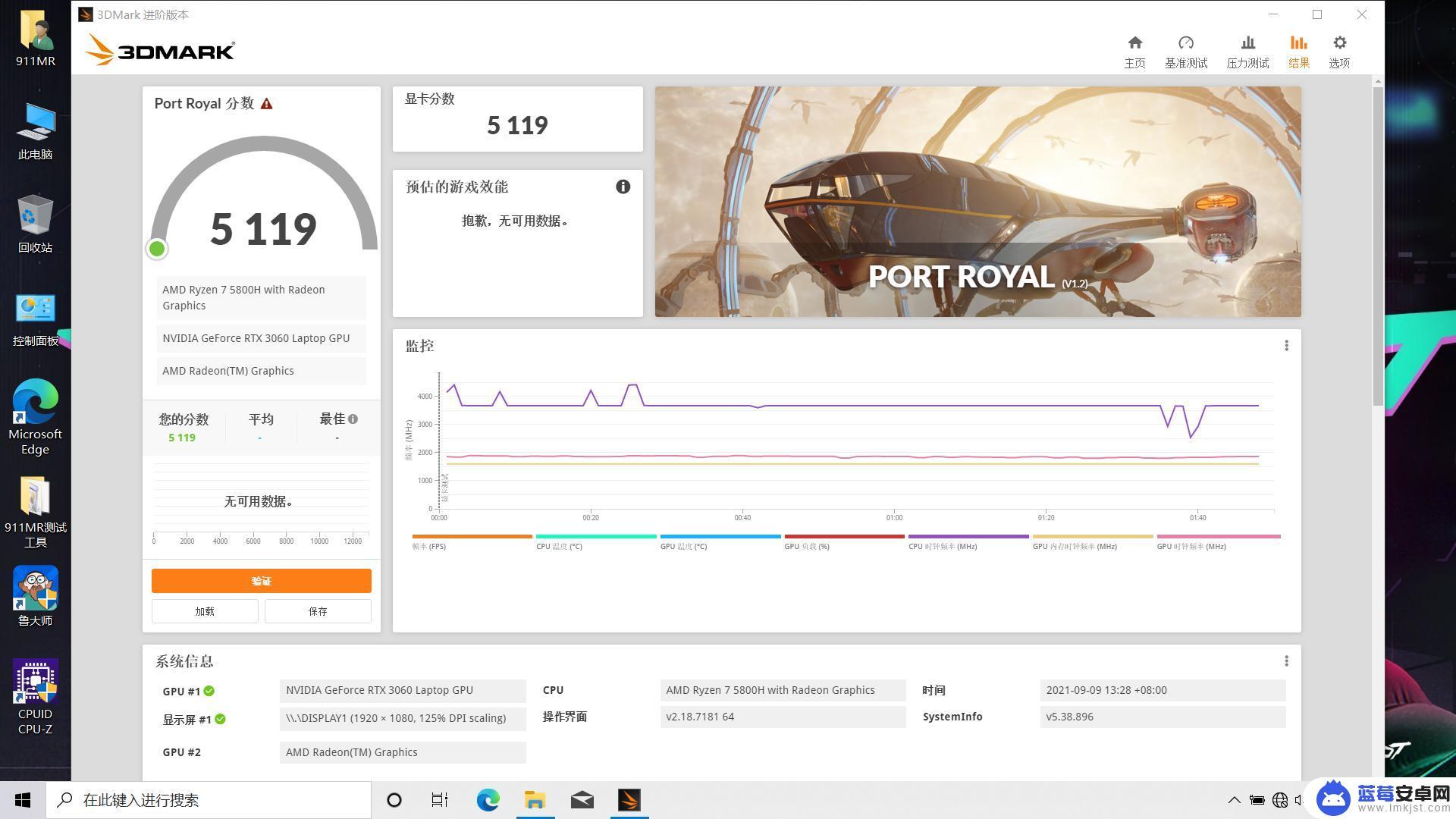Open the system info three-dot menu
The width and height of the screenshot is (1456, 819).
tap(1286, 661)
